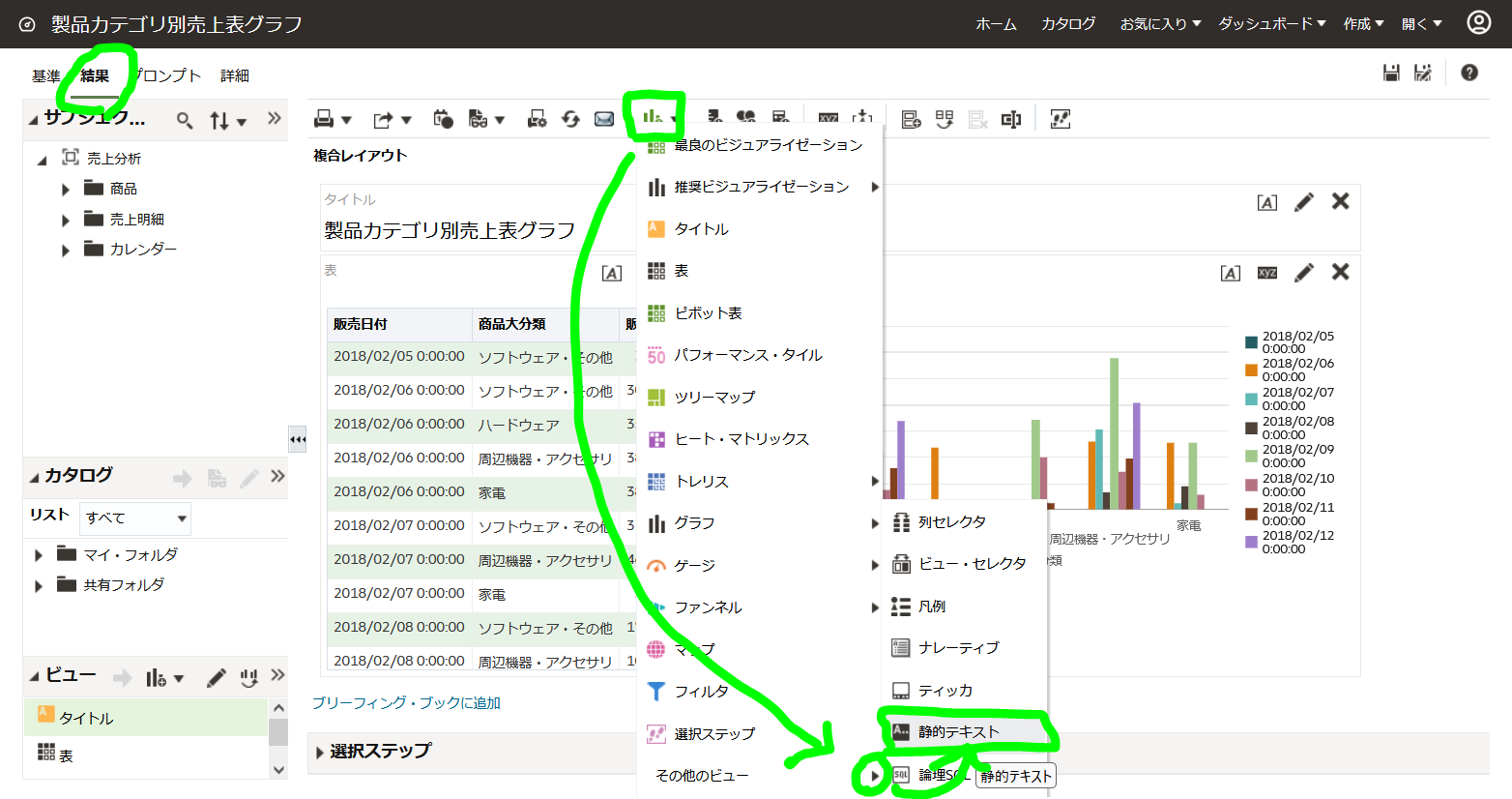Click the selection steps display icon in toolbar
Viewport: 1512px width, 799px height.
pyautogui.click(x=1061, y=119)
